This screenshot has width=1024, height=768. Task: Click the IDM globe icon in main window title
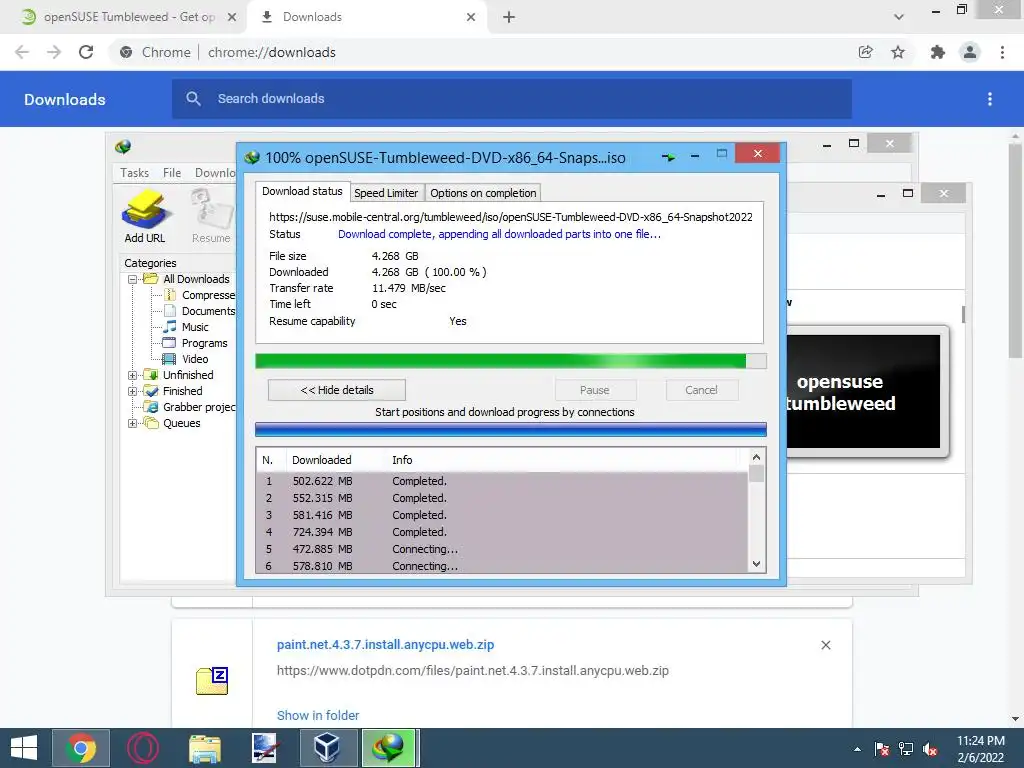coord(123,147)
